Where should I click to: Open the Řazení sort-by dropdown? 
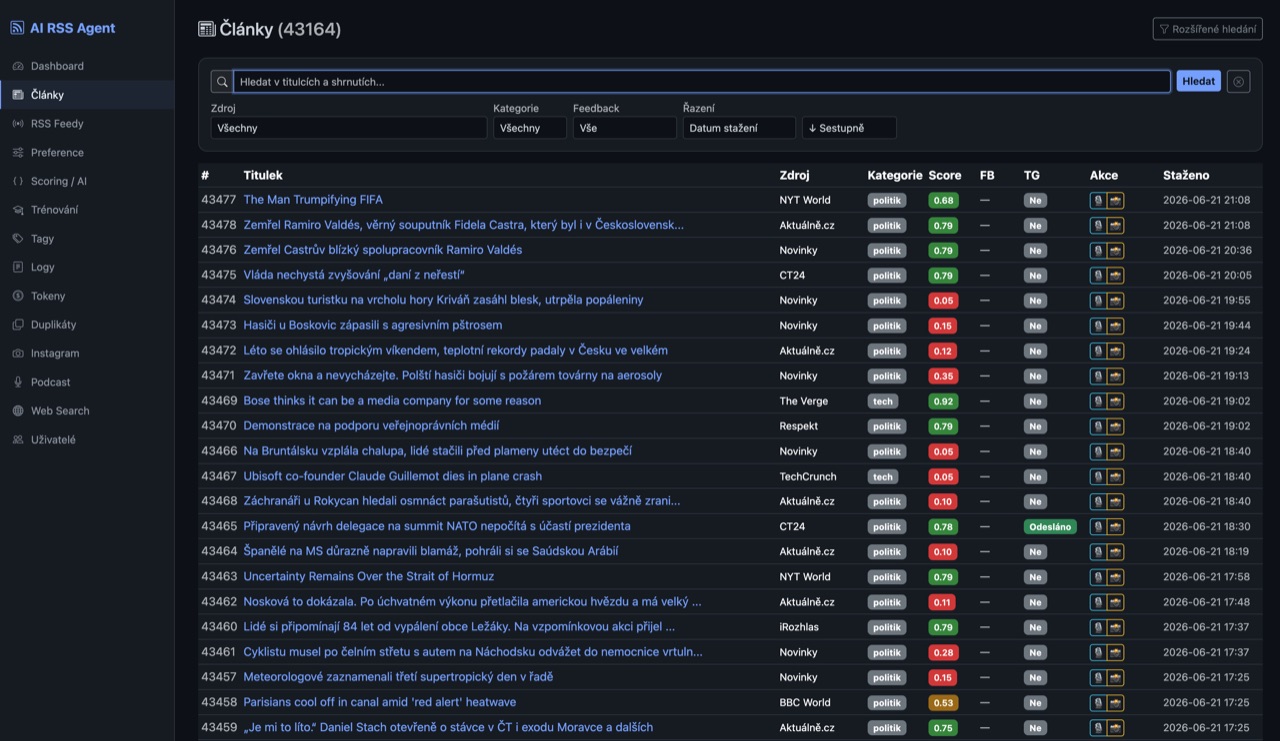pos(739,128)
